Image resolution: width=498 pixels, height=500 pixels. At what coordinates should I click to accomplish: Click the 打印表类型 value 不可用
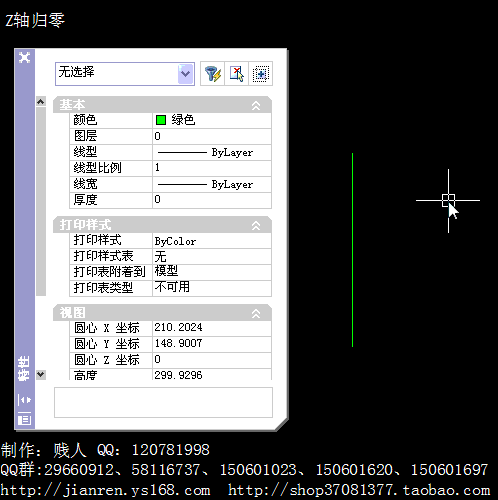pyautogui.click(x=212, y=288)
